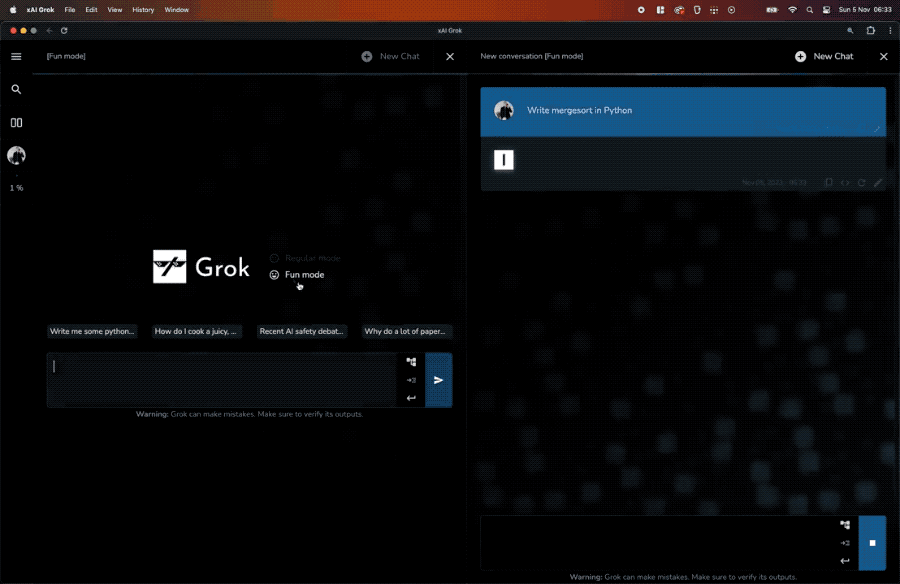Send the message with the paper plane button
Viewport: 900px width, 584px height.
point(438,380)
